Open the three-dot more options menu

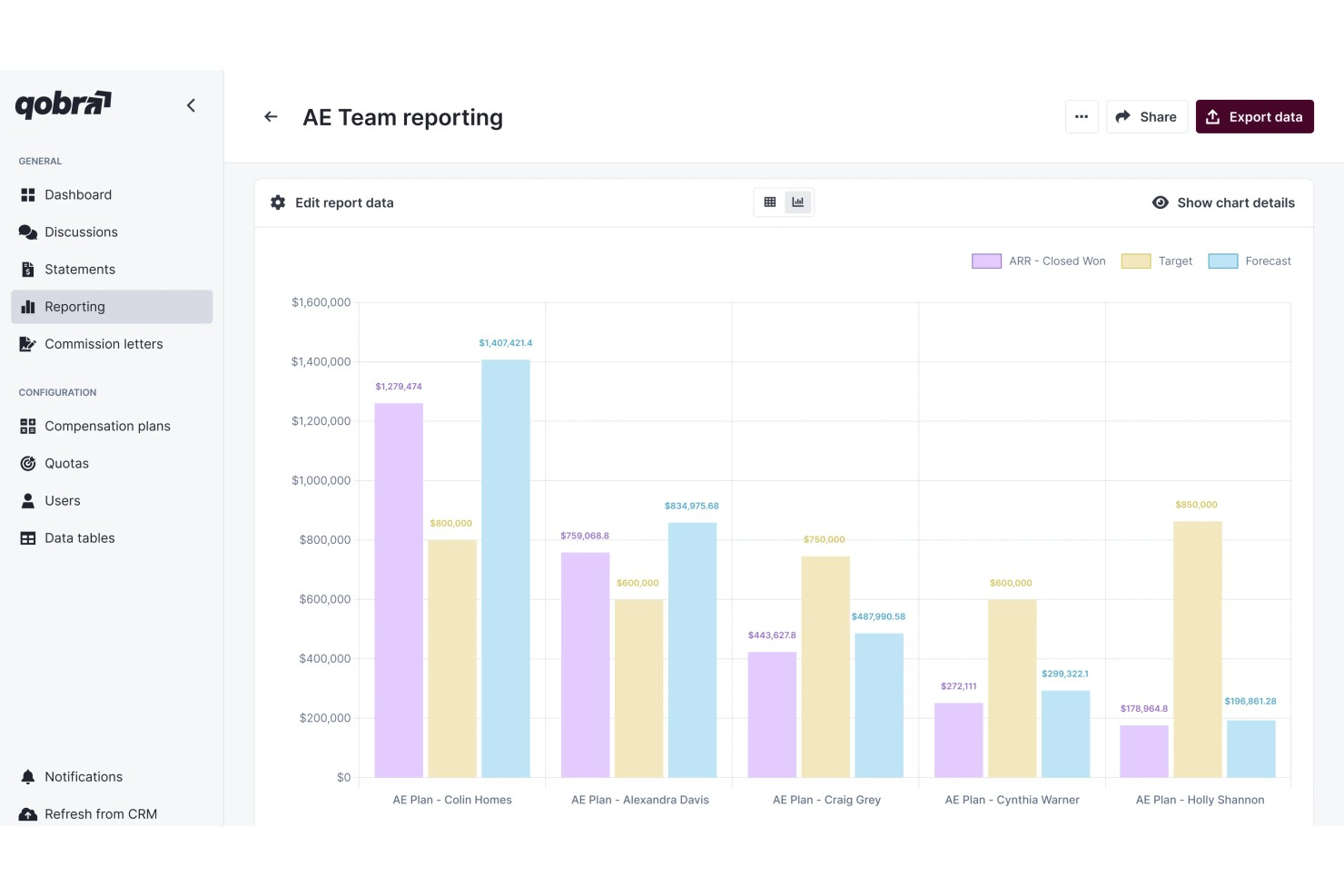[x=1082, y=117]
